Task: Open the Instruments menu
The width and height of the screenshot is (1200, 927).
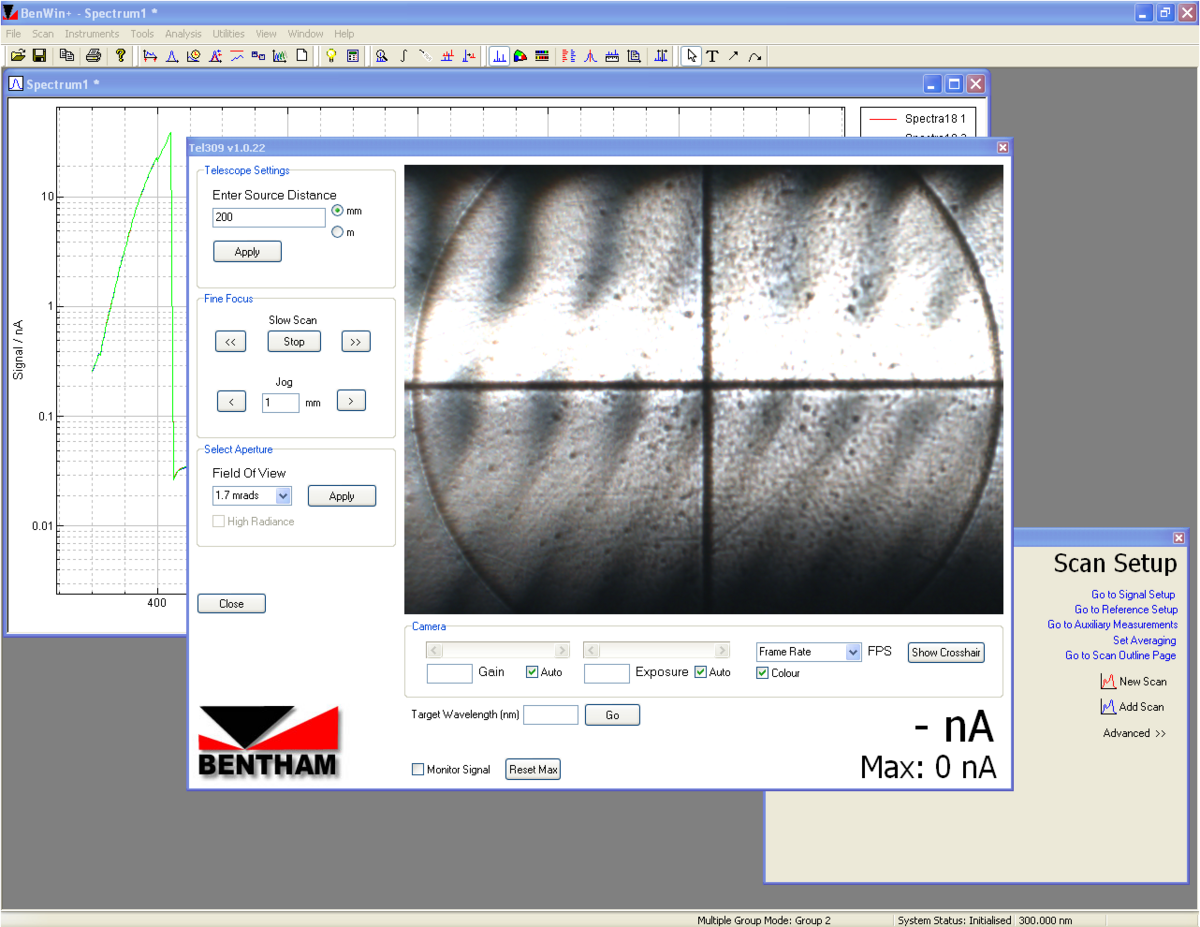Action: coord(92,34)
